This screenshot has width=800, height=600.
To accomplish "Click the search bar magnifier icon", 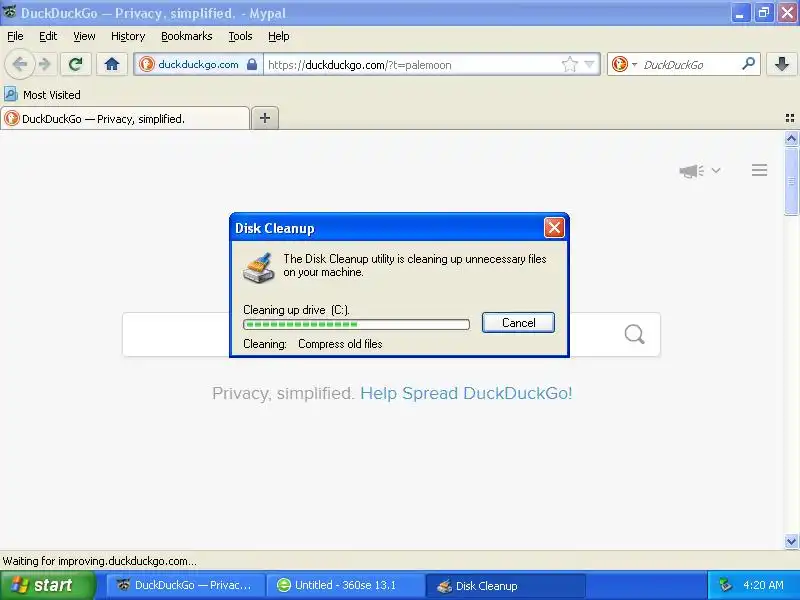I will pos(748,64).
